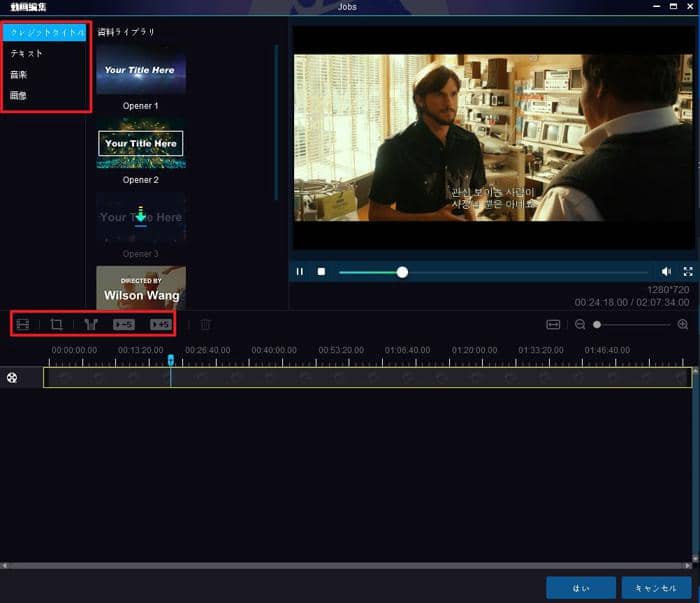Click the video preview frame
This screenshot has height=603, width=700.
pos(493,137)
